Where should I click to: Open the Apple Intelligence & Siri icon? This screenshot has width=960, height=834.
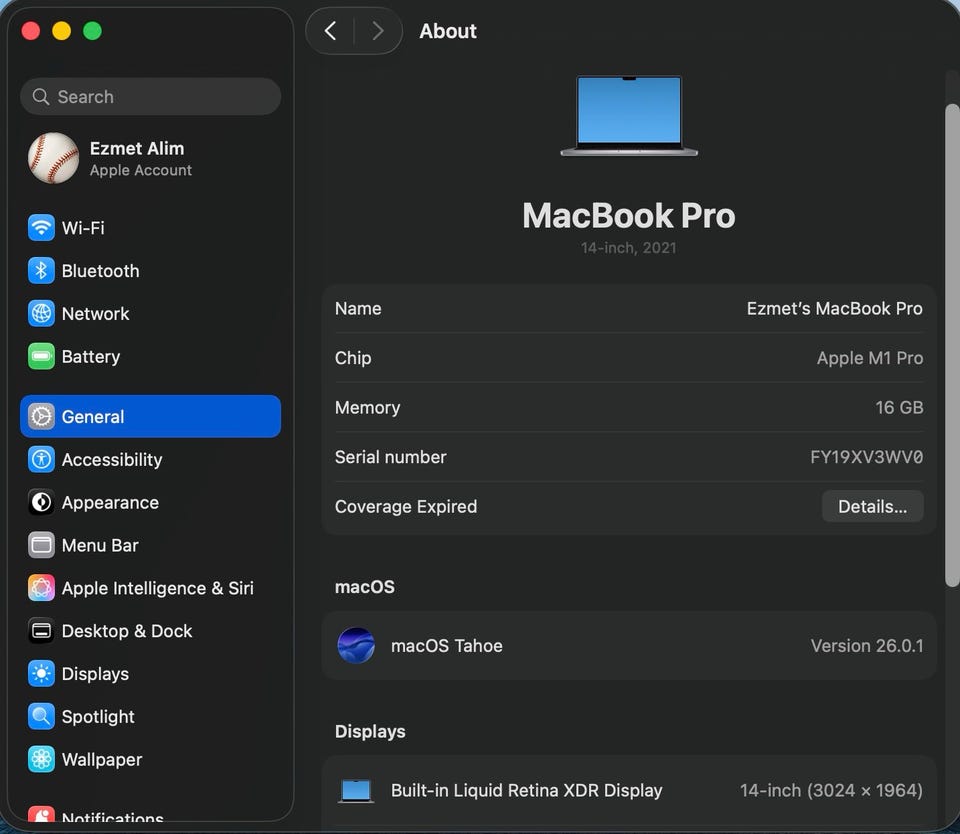41,588
